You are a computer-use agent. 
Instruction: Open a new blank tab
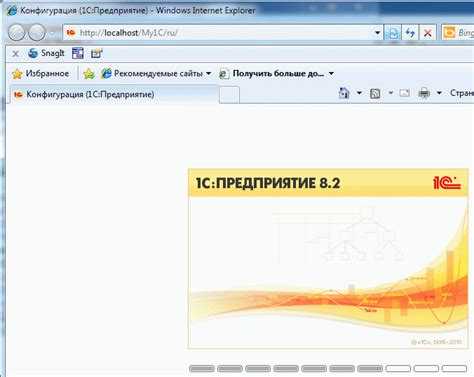click(x=229, y=95)
